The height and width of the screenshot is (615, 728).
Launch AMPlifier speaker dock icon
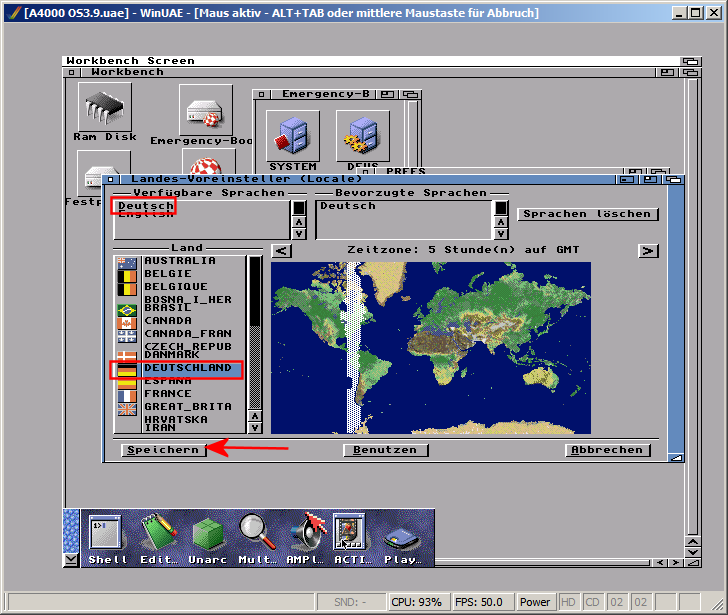coord(305,538)
